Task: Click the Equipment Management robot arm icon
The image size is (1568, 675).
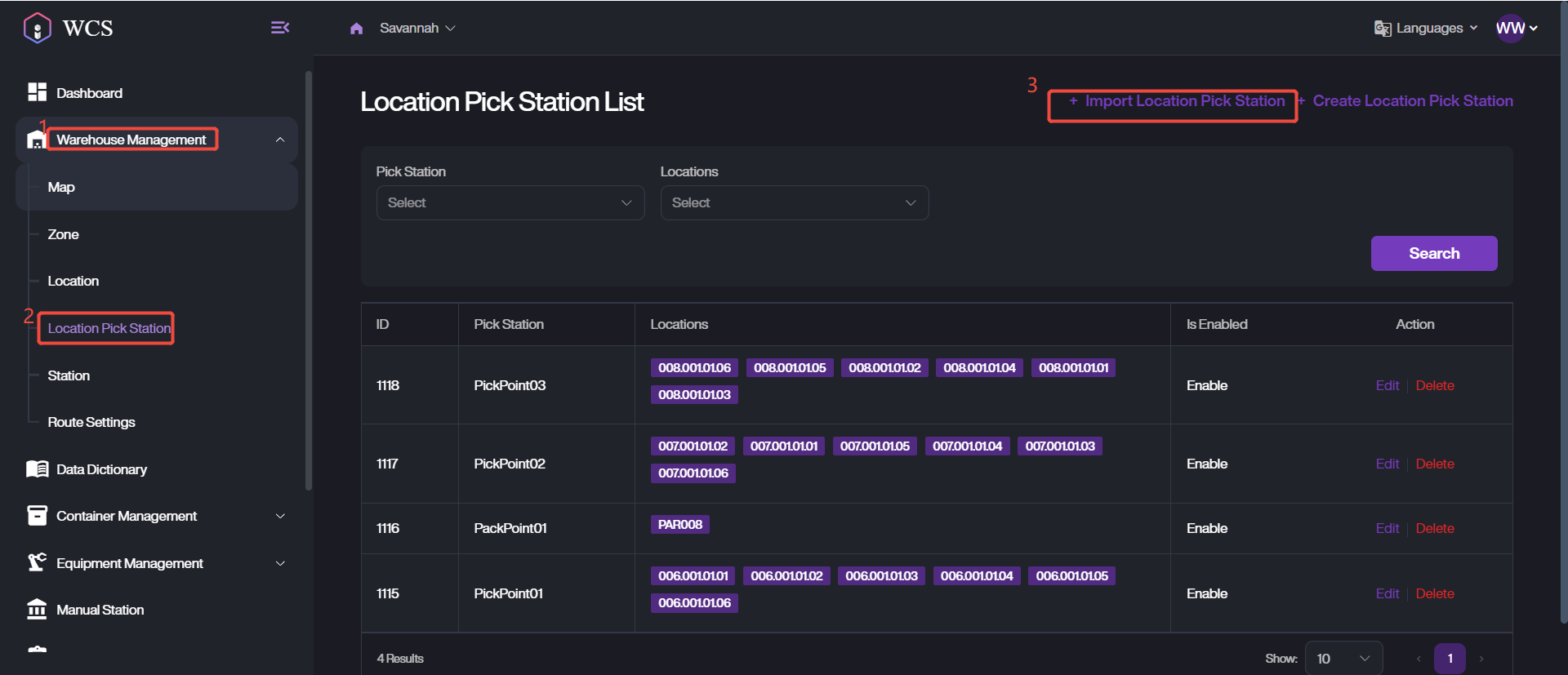Action: [x=37, y=562]
